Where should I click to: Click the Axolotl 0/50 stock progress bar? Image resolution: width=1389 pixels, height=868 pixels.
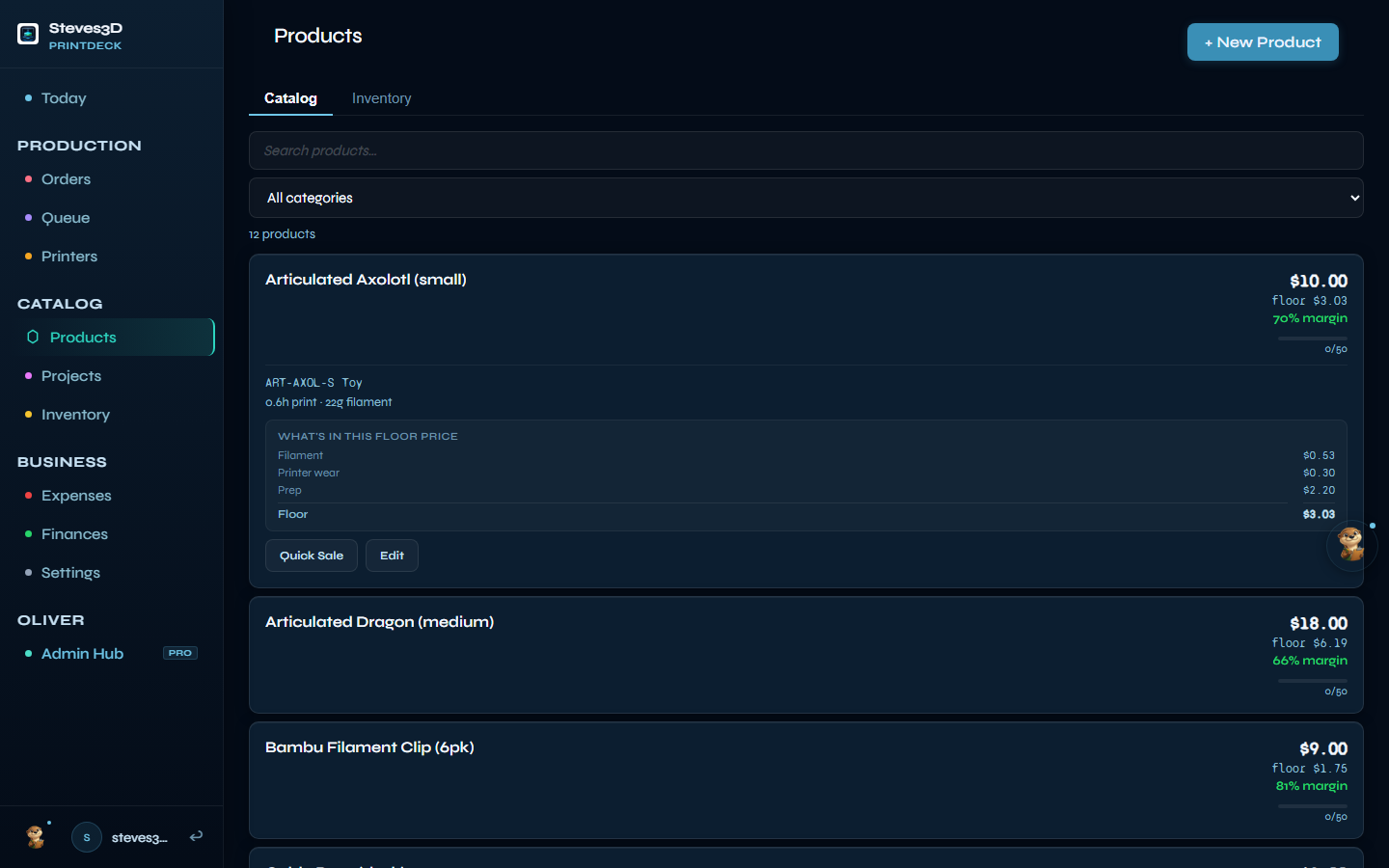(1312, 339)
